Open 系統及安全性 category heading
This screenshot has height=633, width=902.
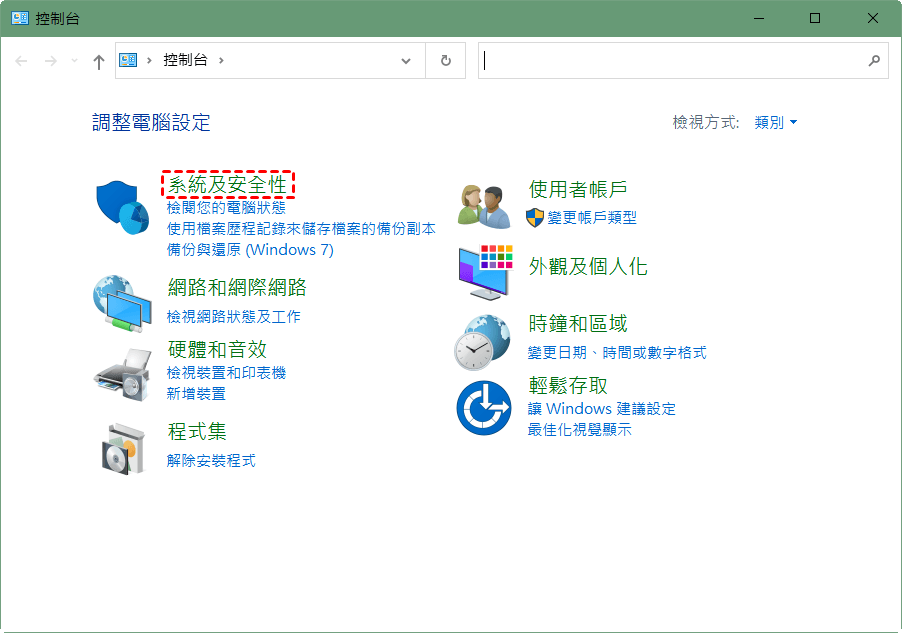227,185
